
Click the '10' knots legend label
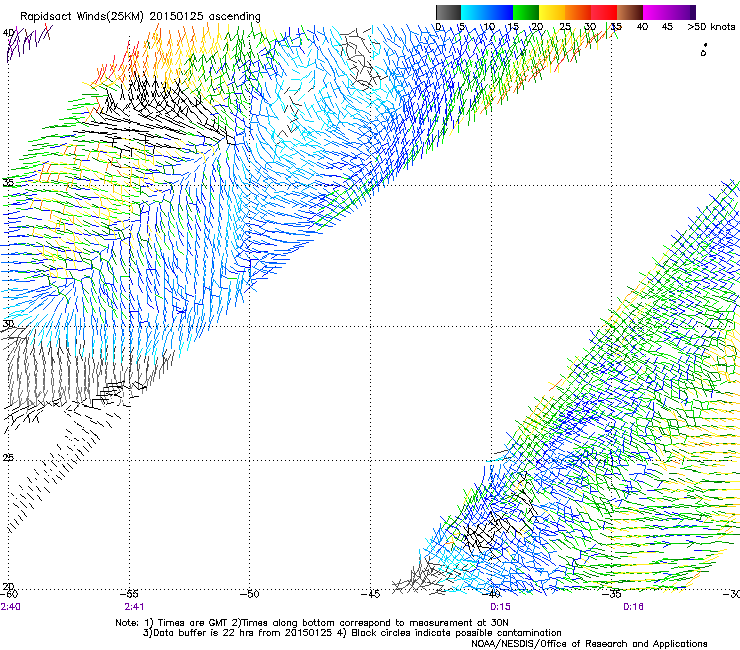coord(489,27)
